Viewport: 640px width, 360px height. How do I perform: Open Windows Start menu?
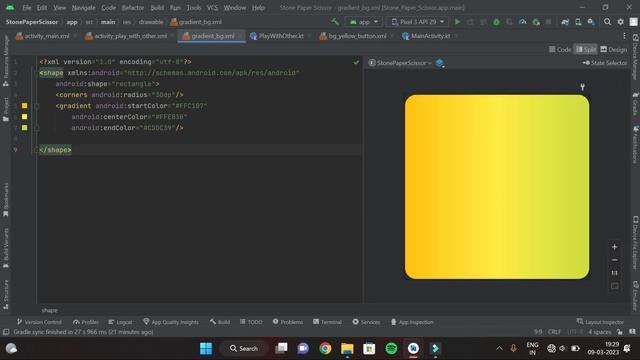point(206,349)
